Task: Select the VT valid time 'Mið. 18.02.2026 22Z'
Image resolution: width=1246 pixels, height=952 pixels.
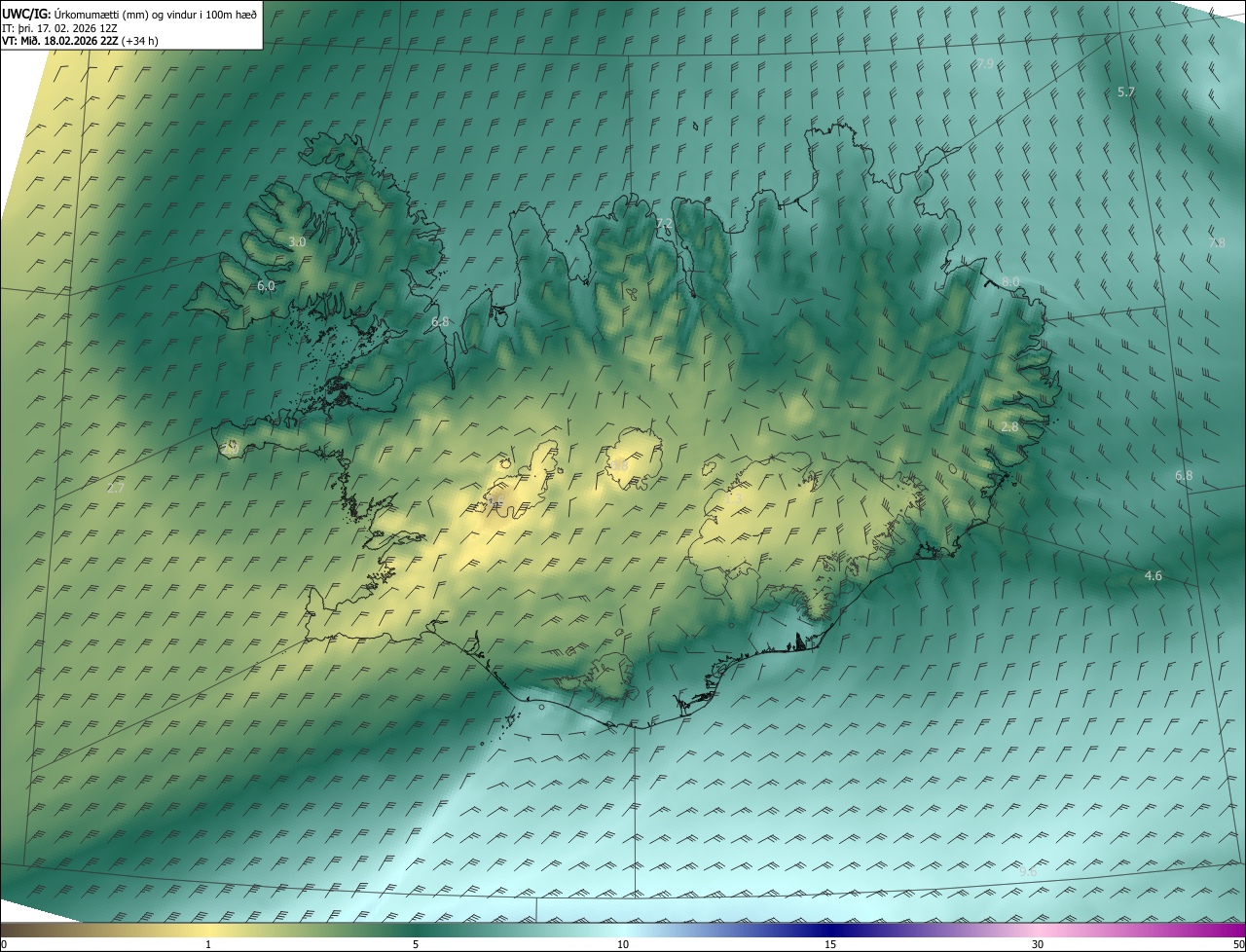Action: (x=68, y=42)
